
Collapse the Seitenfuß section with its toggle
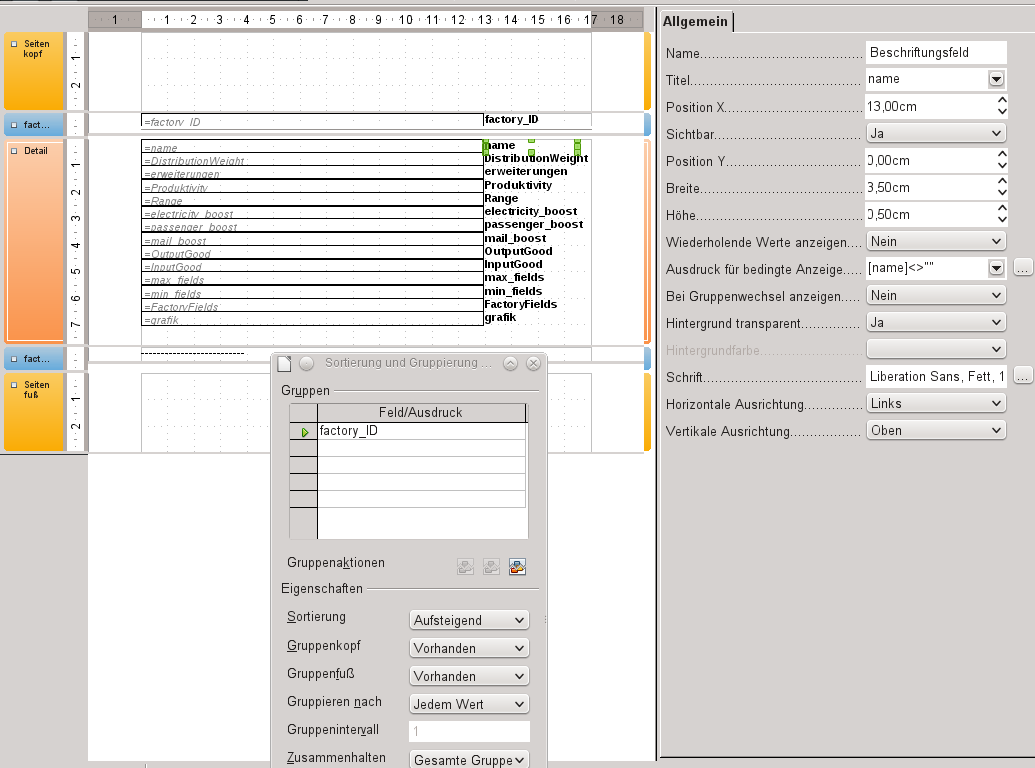pyautogui.click(x=14, y=385)
